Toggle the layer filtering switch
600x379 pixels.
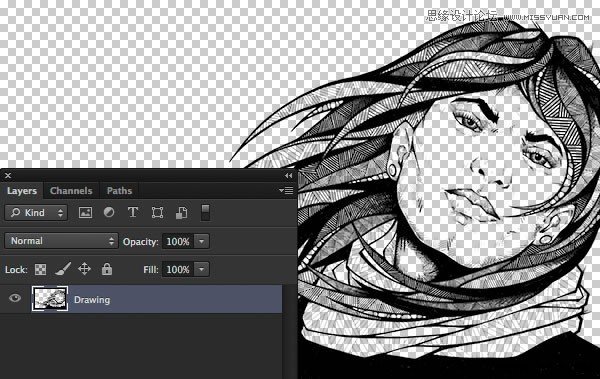[x=205, y=212]
